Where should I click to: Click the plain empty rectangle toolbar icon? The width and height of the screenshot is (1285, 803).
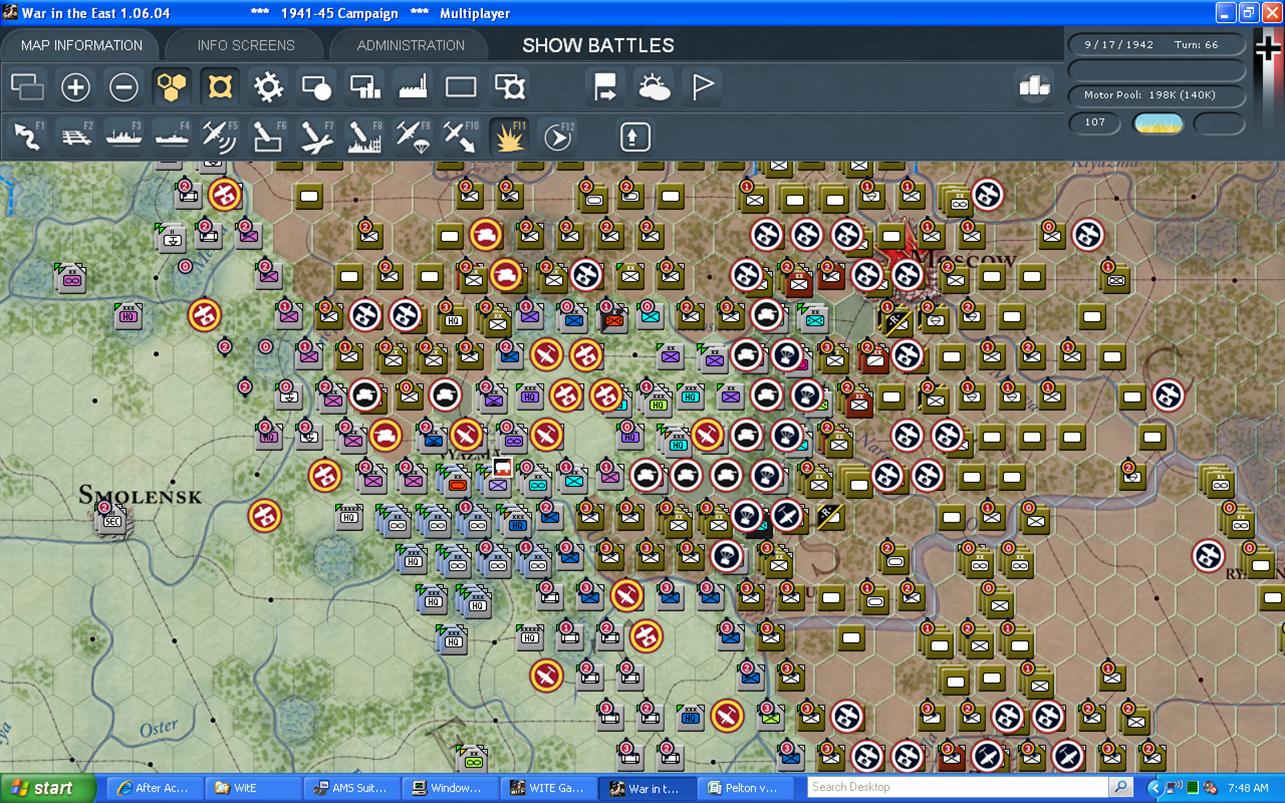[x=461, y=88]
